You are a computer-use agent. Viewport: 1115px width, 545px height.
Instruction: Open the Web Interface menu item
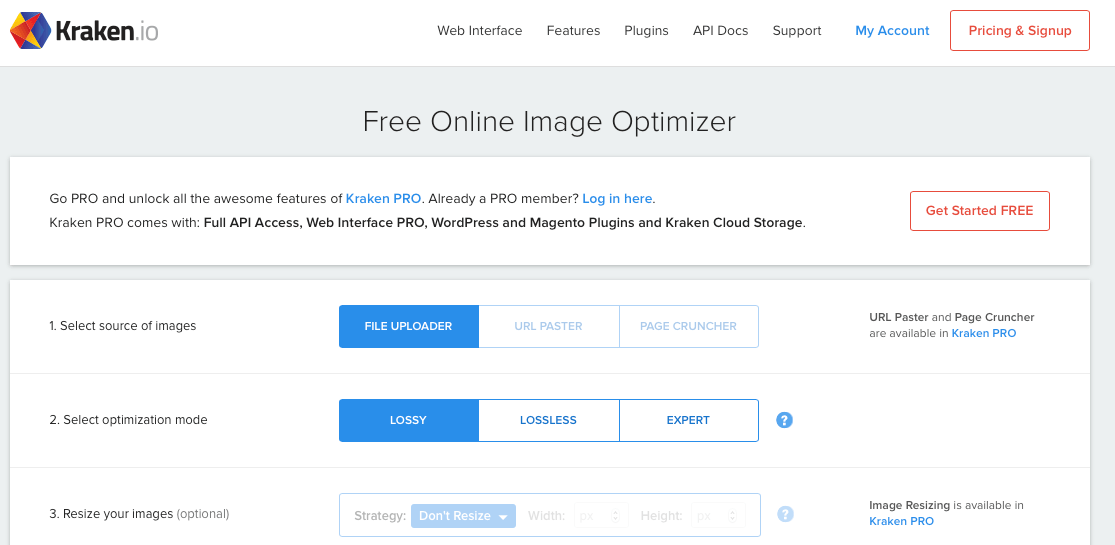[479, 31]
